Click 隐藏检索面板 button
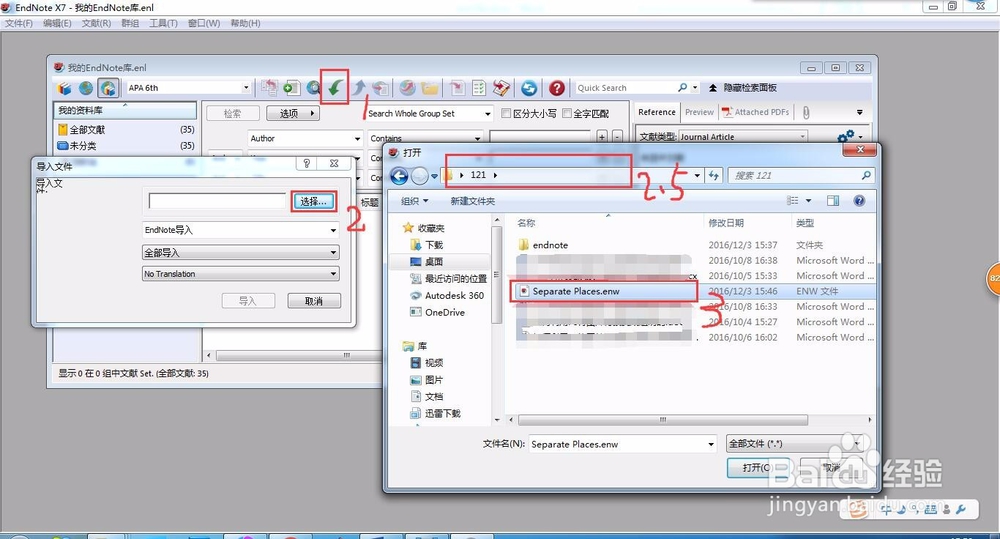This screenshot has width=1000, height=539. [743, 88]
